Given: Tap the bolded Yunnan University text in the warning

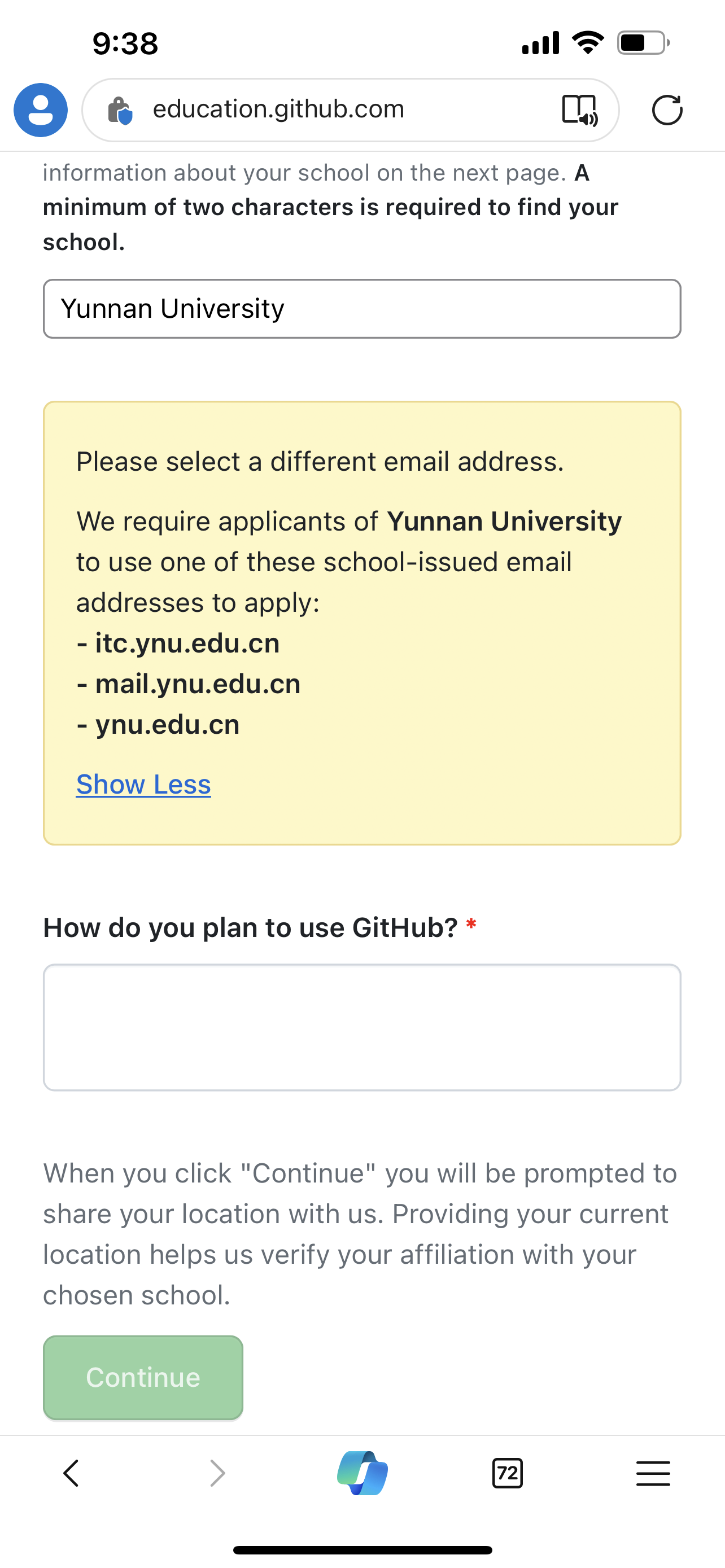Looking at the screenshot, I should coord(505,521).
